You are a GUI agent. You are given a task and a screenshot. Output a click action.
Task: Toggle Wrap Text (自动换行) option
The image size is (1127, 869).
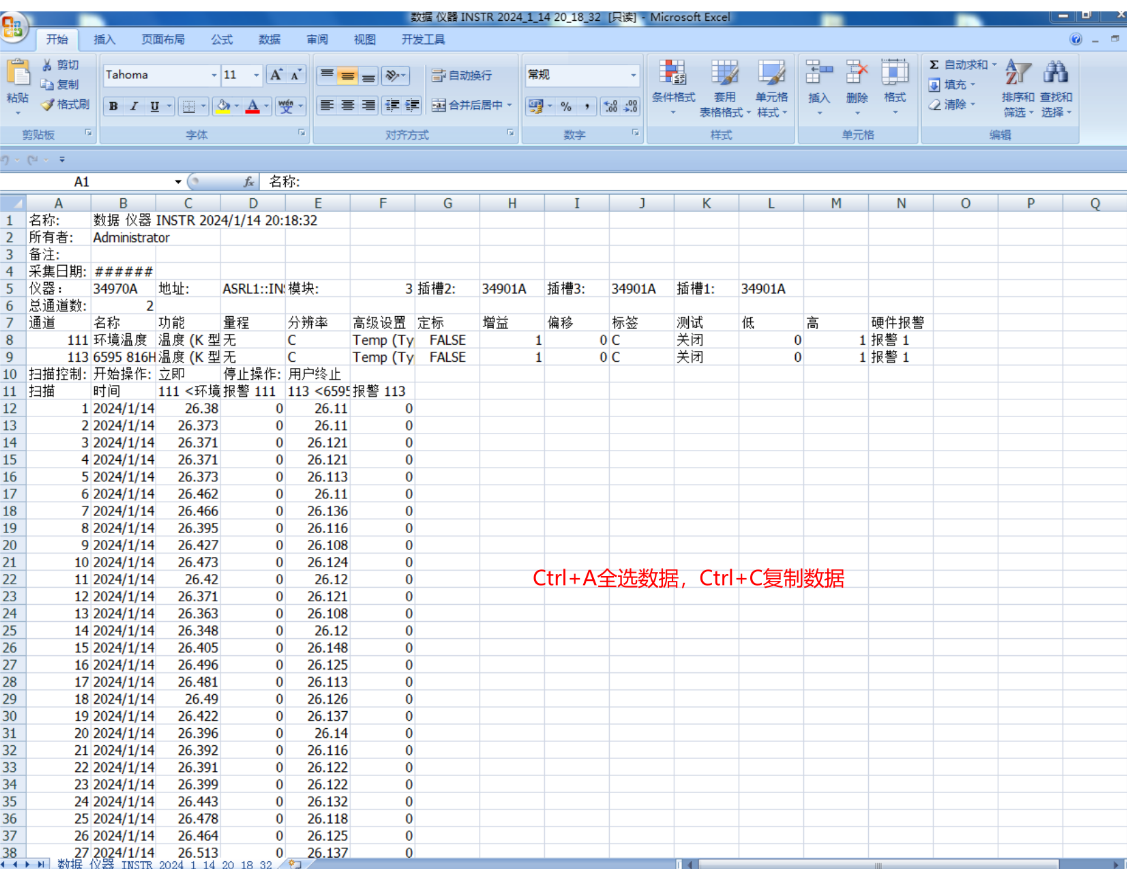click(461, 75)
